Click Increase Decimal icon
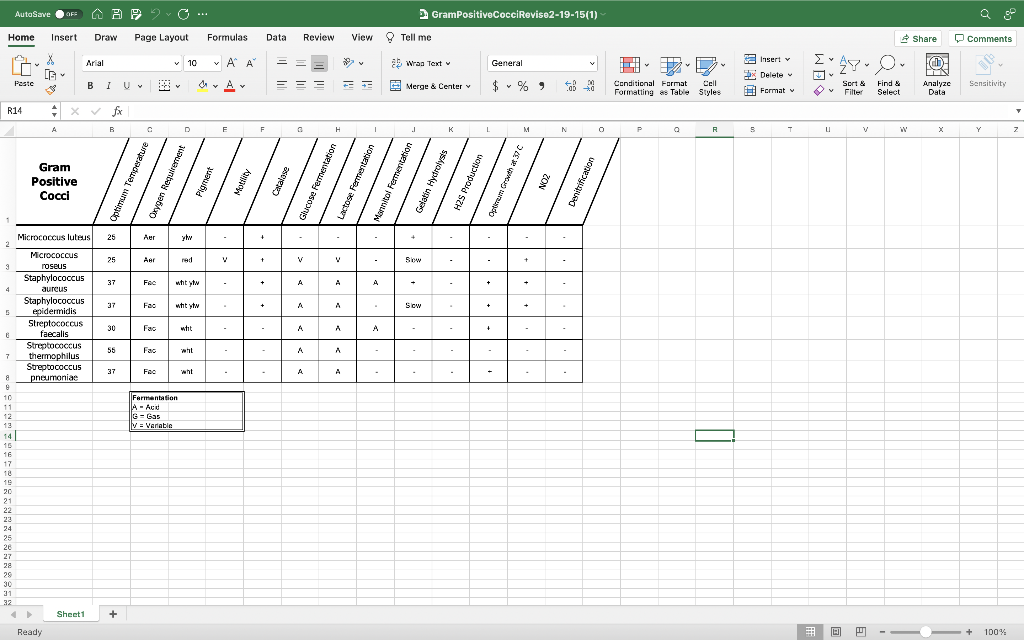1024x640 pixels. point(570,86)
